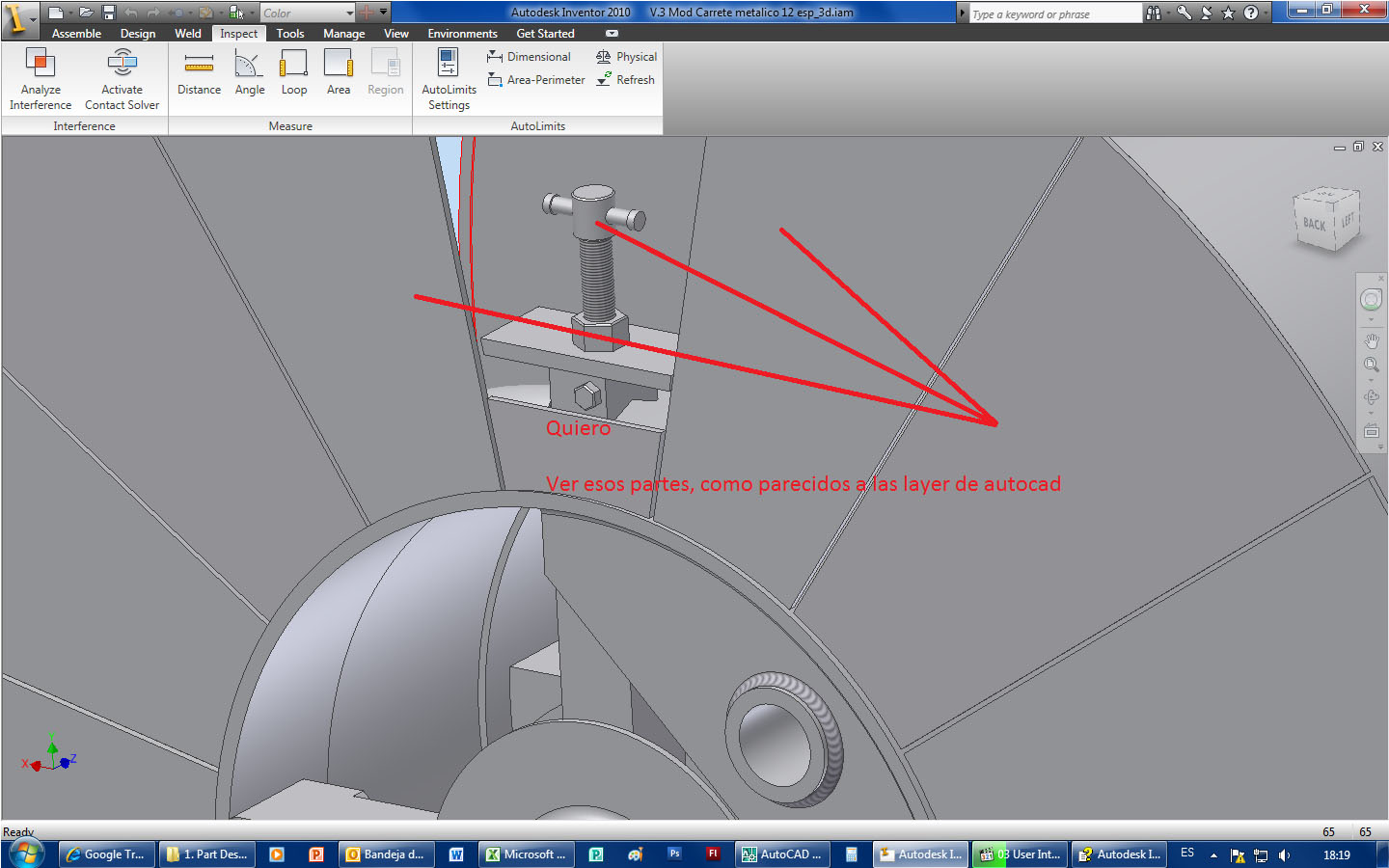Expand the Help dropdown arrow
The height and width of the screenshot is (868, 1389).
pyautogui.click(x=1266, y=13)
